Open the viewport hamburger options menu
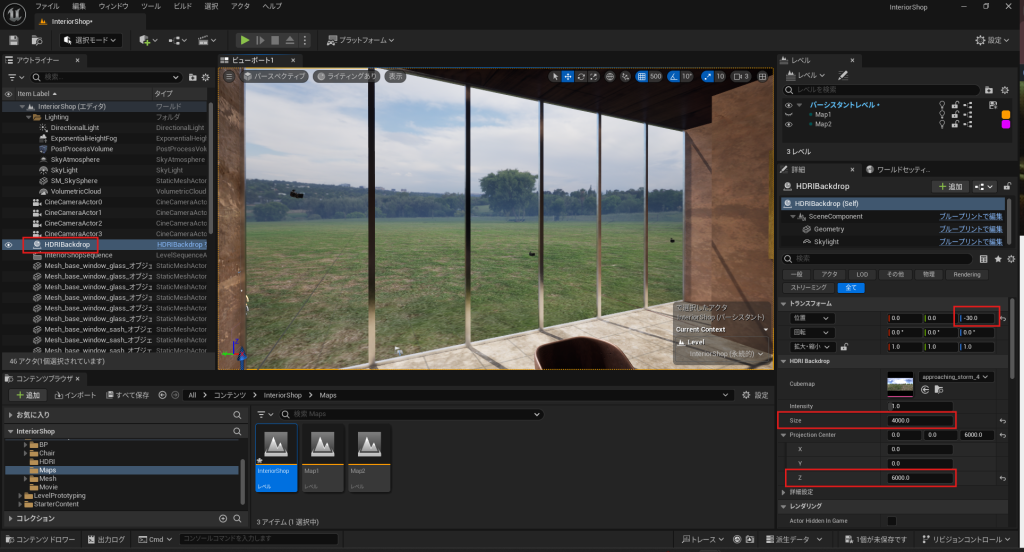The image size is (1024, 552). click(229, 76)
